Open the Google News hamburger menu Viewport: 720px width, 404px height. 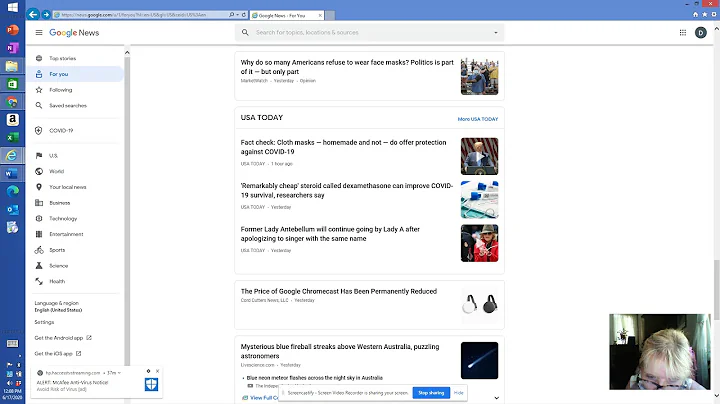39,33
